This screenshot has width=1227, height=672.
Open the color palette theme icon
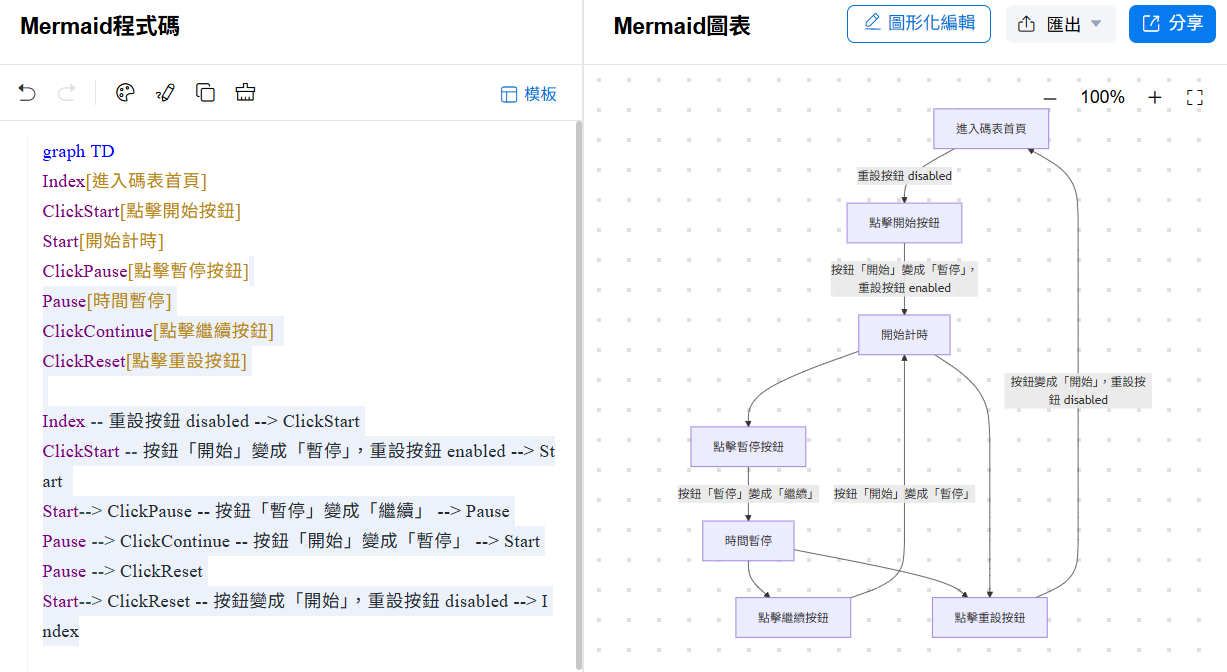[125, 93]
